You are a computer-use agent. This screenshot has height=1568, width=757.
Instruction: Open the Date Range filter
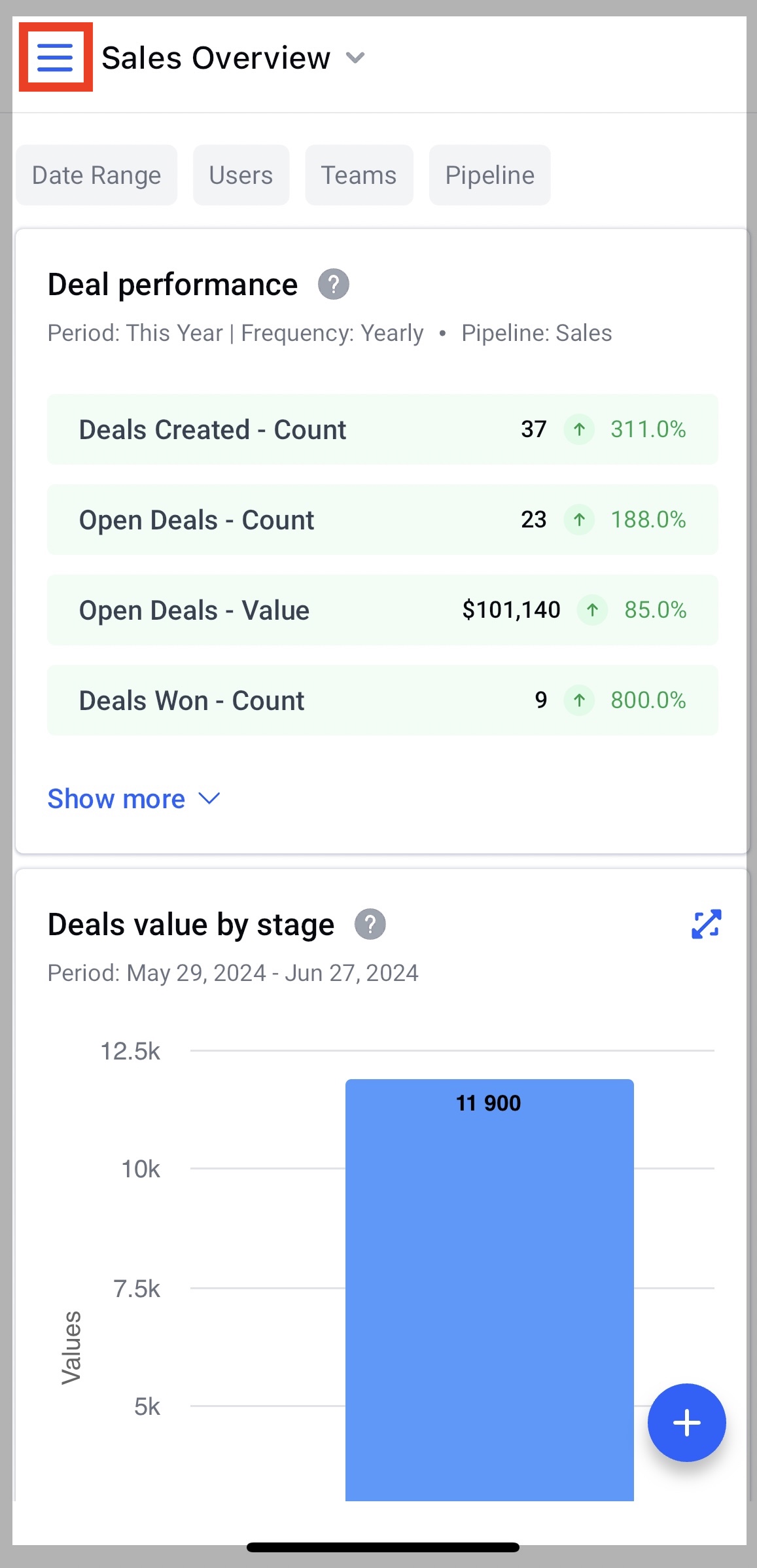[96, 175]
